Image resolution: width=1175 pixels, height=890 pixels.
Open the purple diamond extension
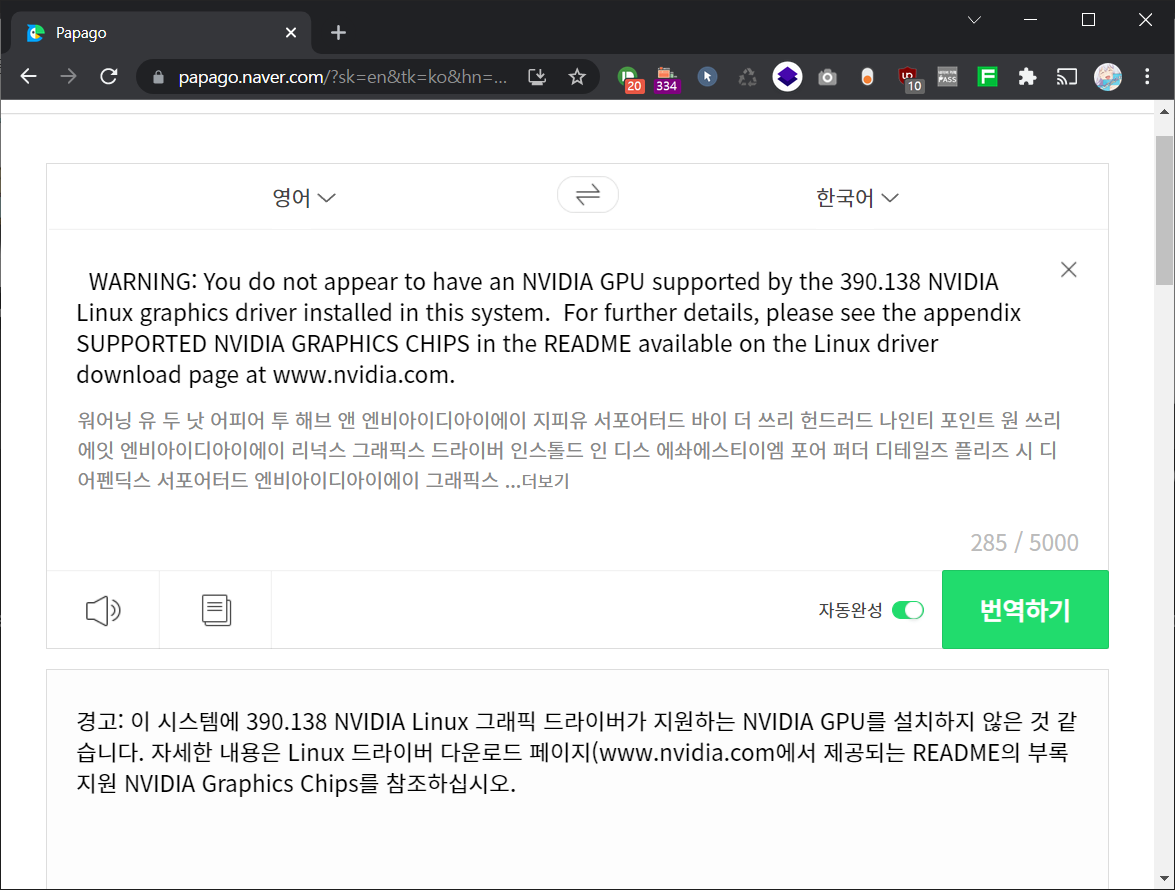click(787, 76)
